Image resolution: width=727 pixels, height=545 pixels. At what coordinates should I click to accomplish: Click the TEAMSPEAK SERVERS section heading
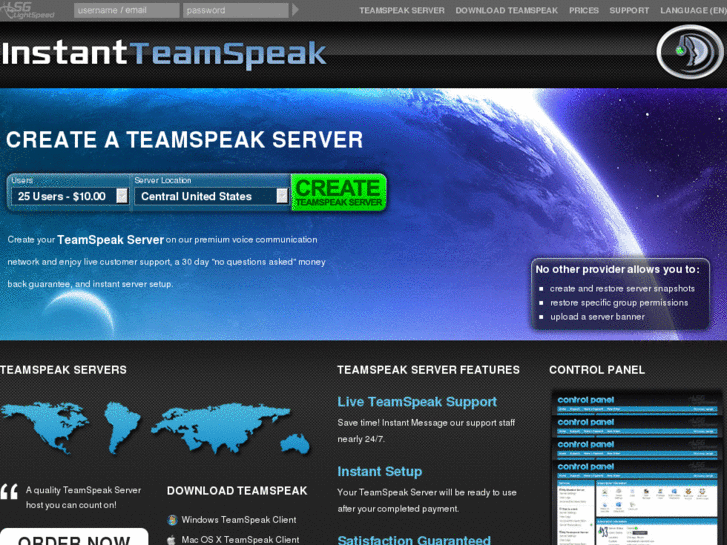point(64,370)
